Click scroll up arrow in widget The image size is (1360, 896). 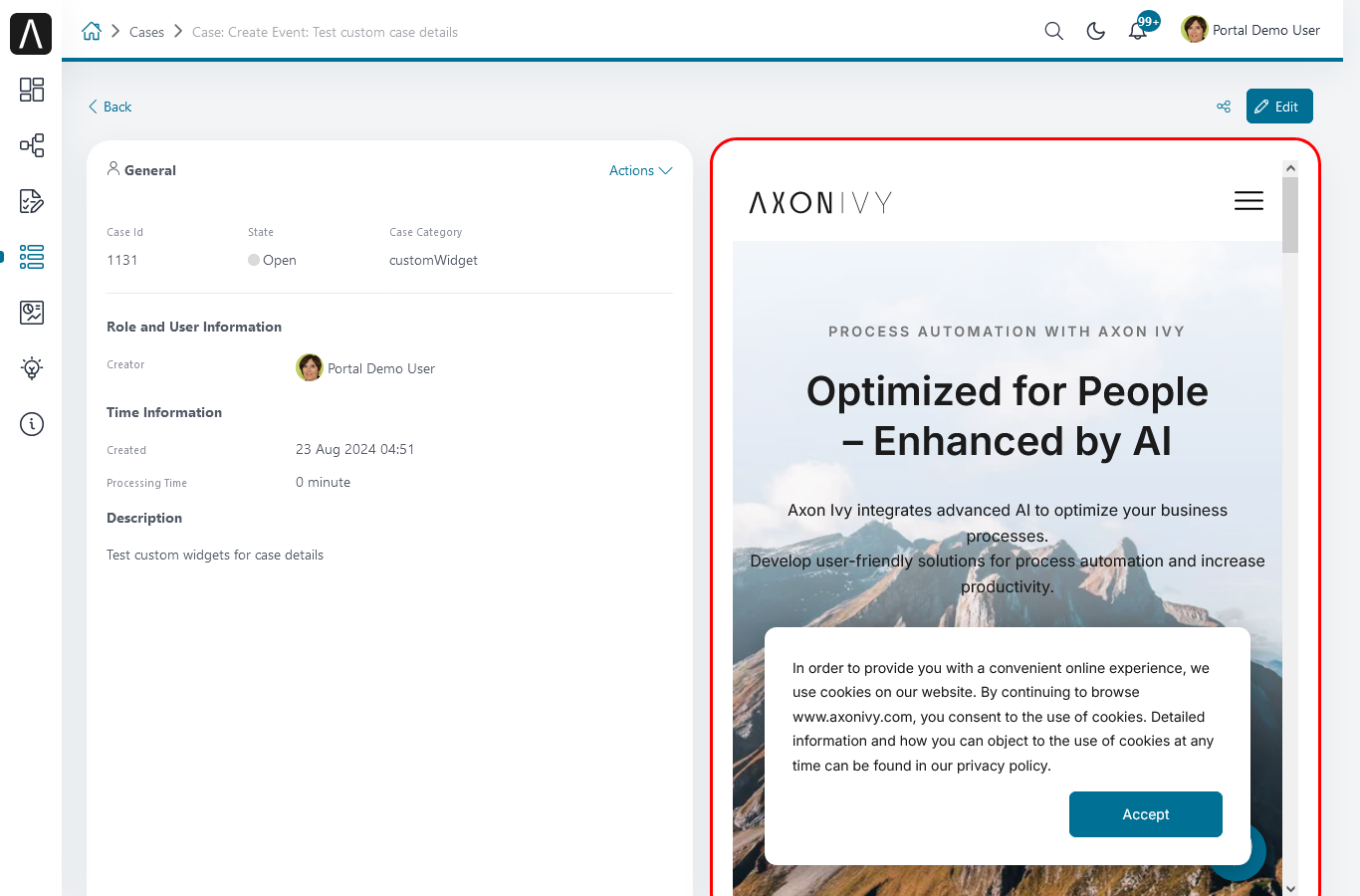(1290, 168)
